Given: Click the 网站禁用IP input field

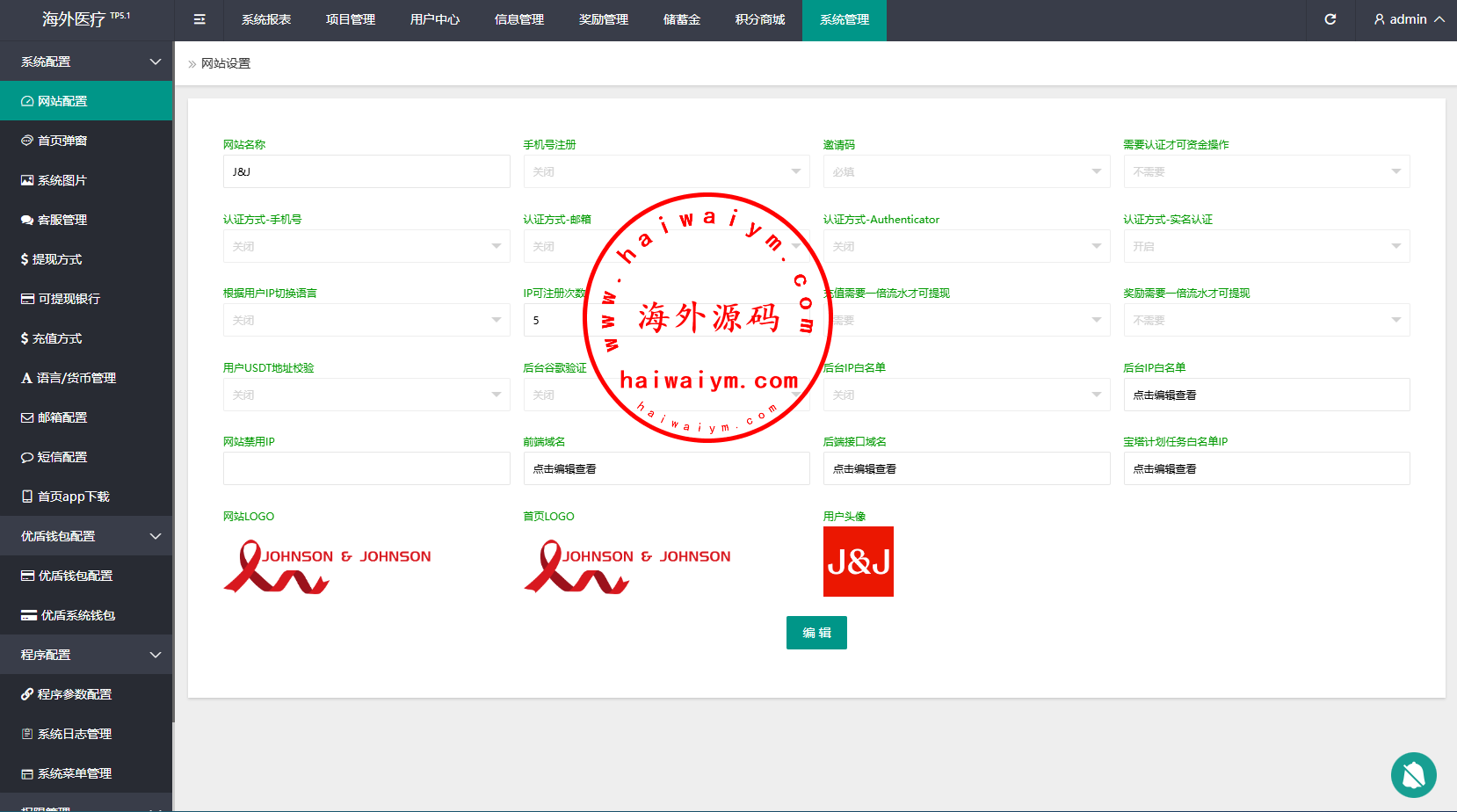Looking at the screenshot, I should pyautogui.click(x=366, y=468).
